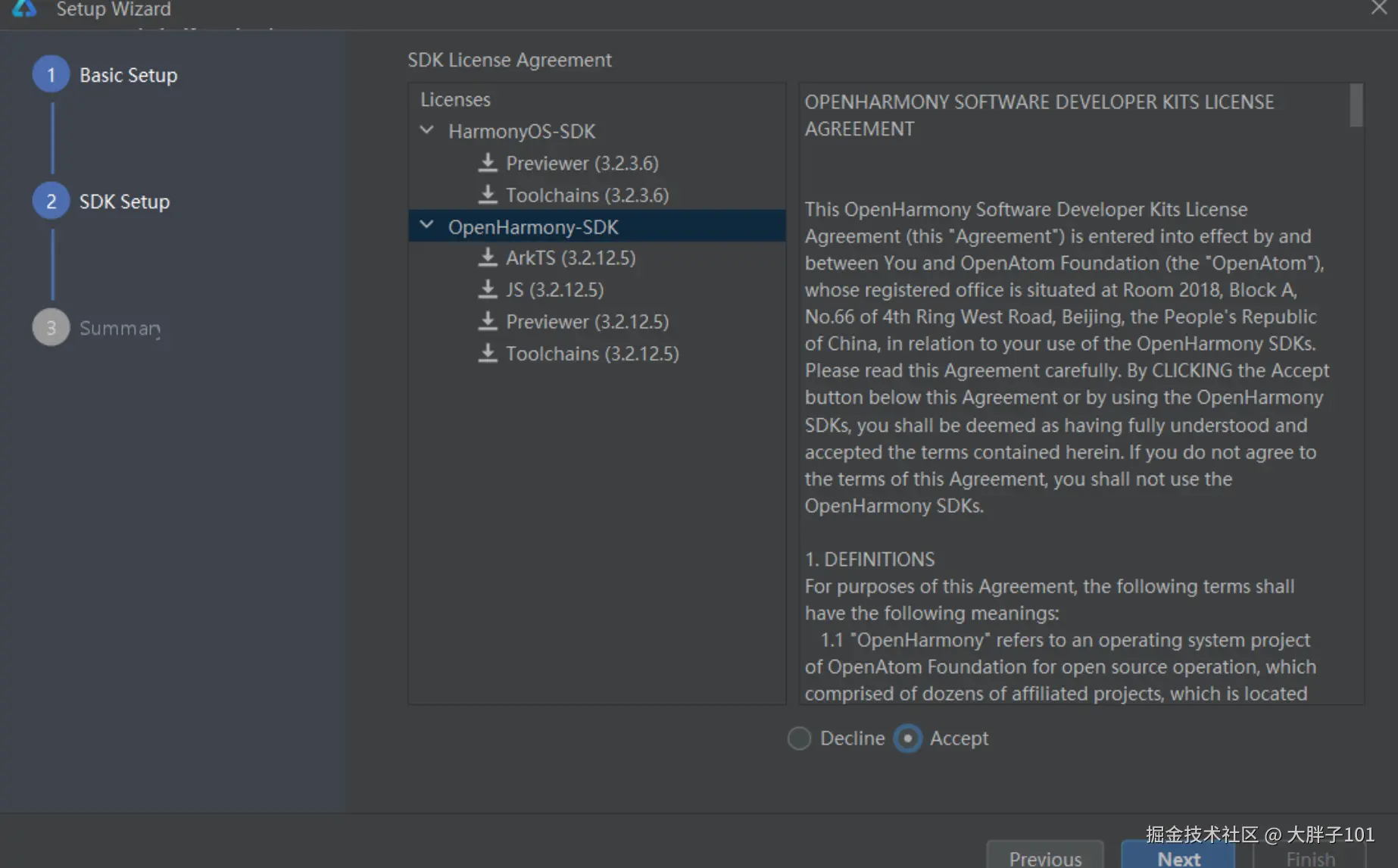Go back with the Previous button
The height and width of the screenshot is (868, 1398).
tap(1044, 857)
